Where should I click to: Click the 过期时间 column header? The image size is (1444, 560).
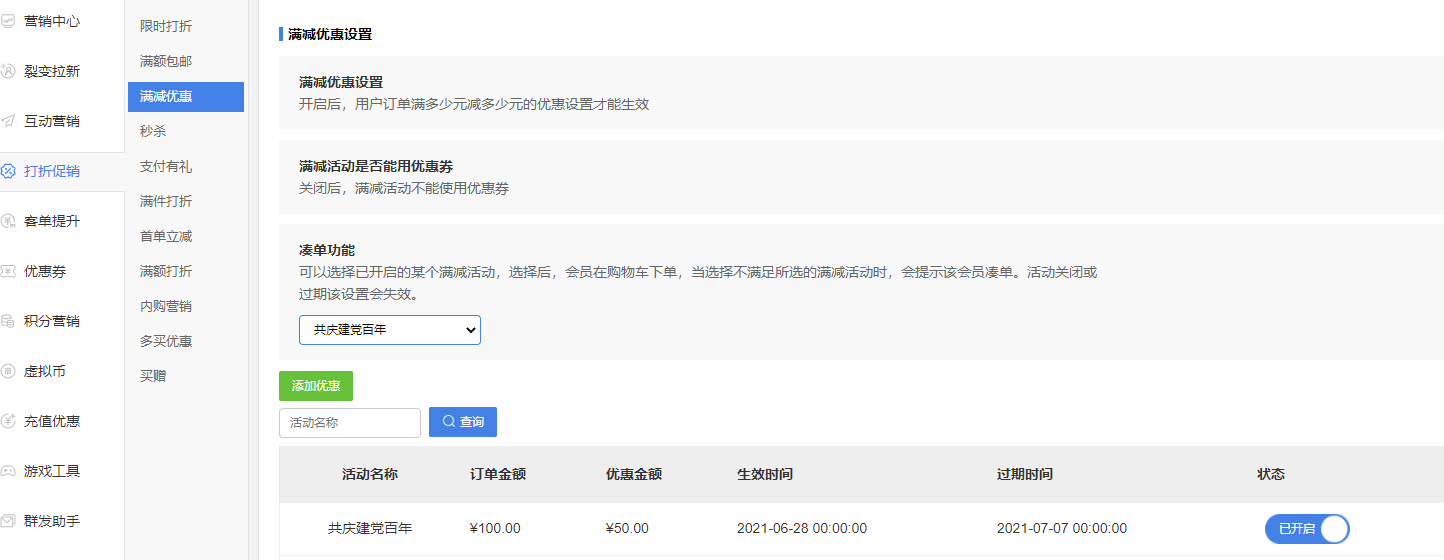1025,474
